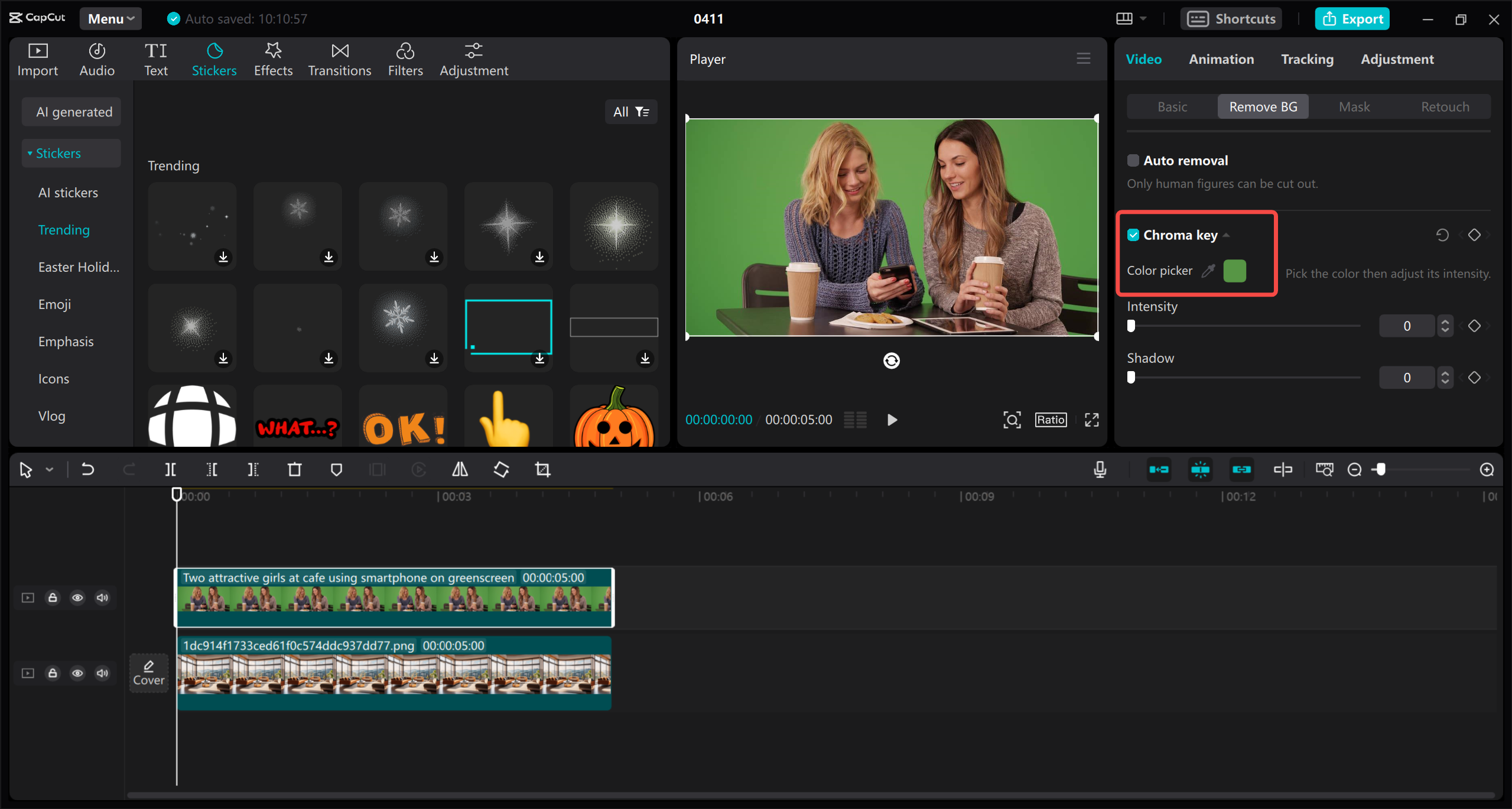1512x809 pixels.
Task: Open the Shortcuts panel
Action: 1230,18
